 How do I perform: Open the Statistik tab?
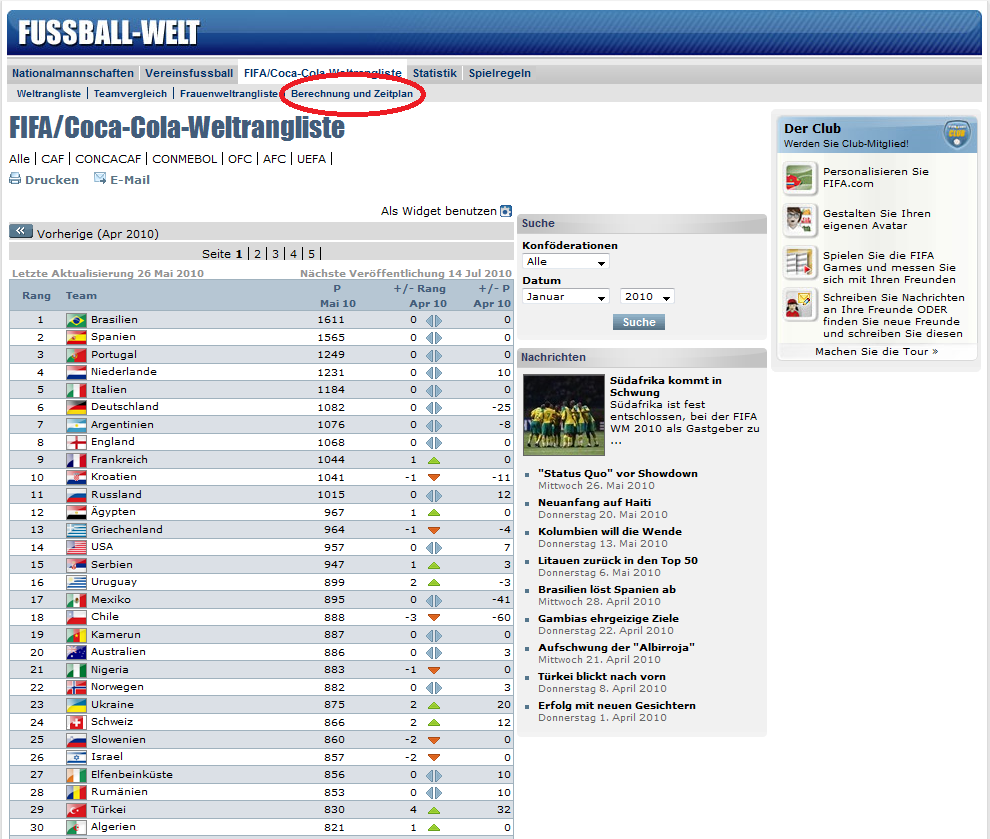pyautogui.click(x=434, y=73)
